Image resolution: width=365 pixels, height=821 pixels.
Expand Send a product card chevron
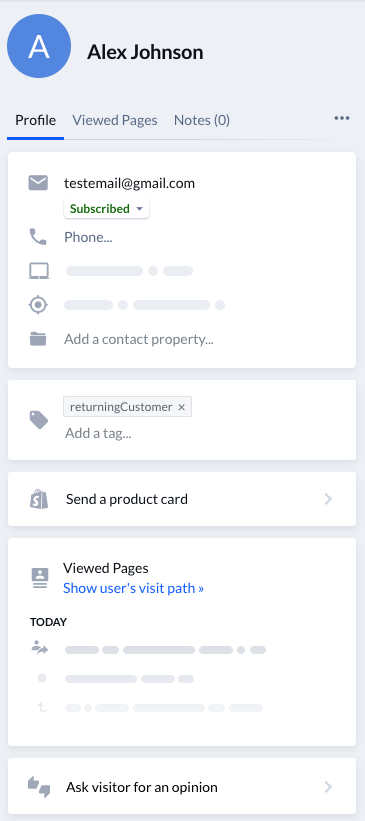[328, 499]
